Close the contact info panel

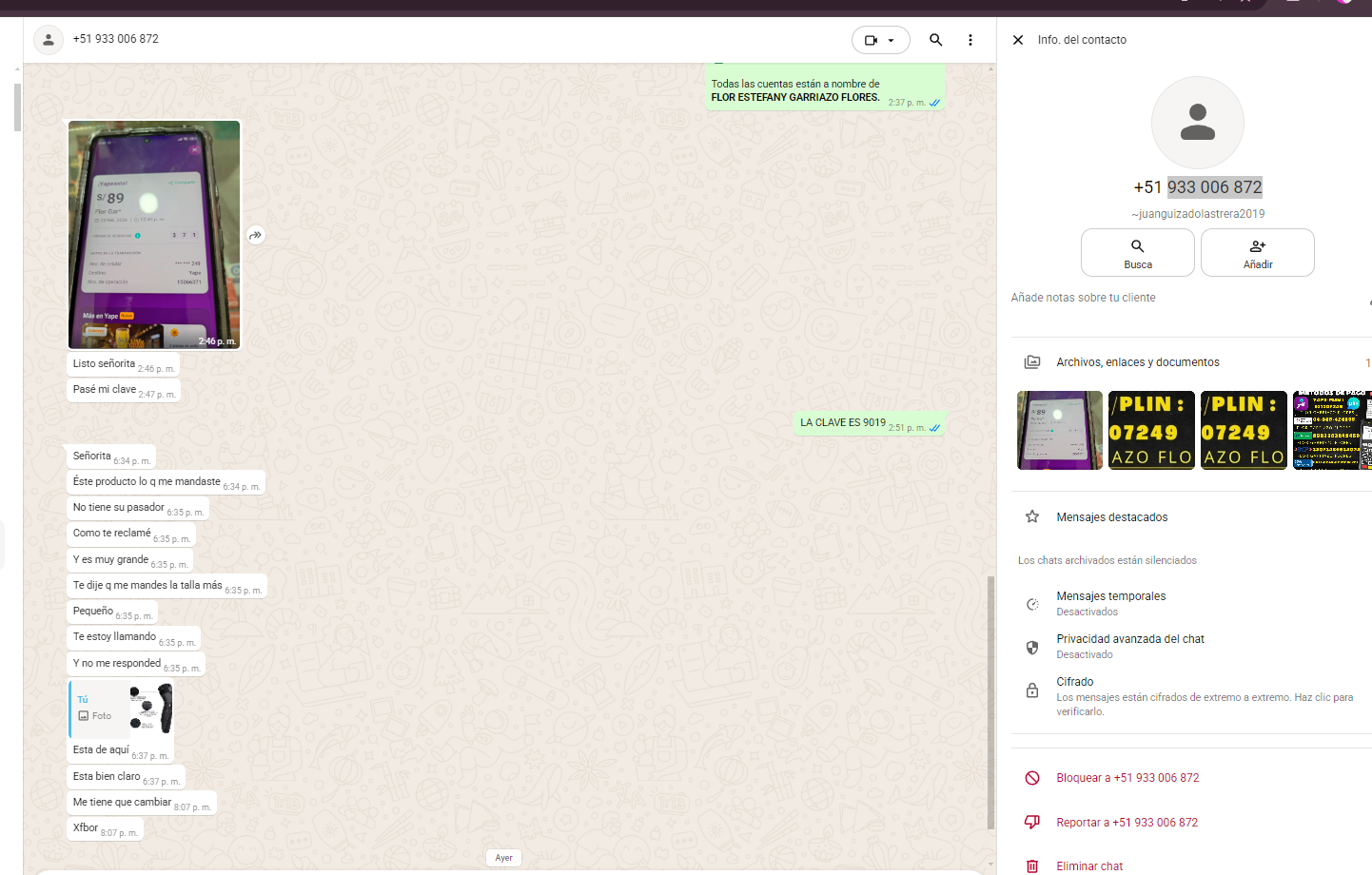(1017, 40)
